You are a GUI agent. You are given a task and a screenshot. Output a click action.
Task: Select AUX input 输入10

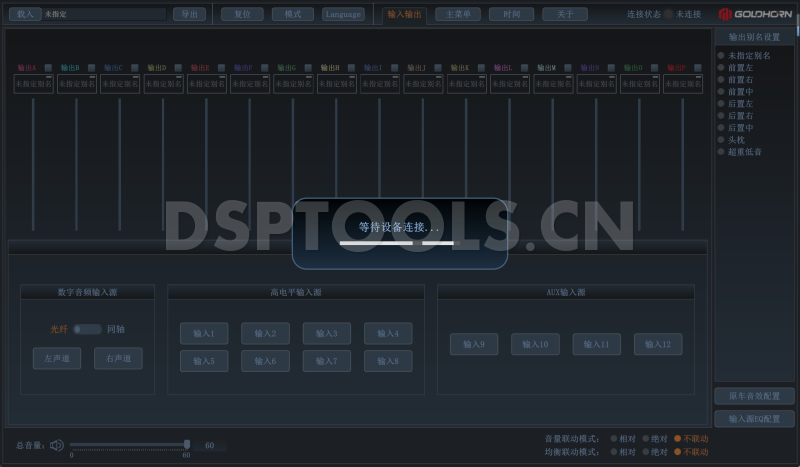[x=535, y=345]
